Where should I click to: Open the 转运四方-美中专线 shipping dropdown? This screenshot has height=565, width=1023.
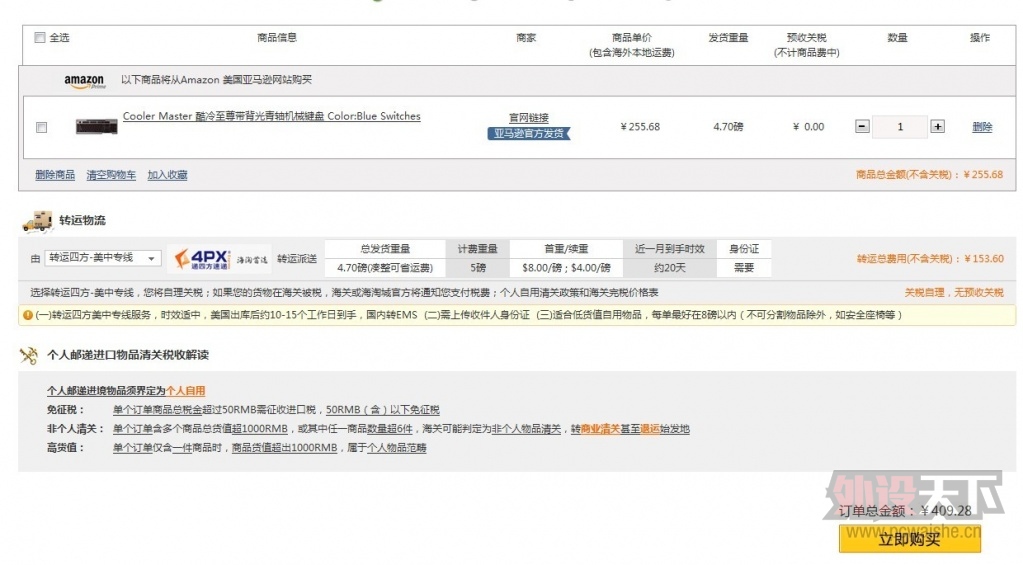pyautogui.click(x=102, y=258)
